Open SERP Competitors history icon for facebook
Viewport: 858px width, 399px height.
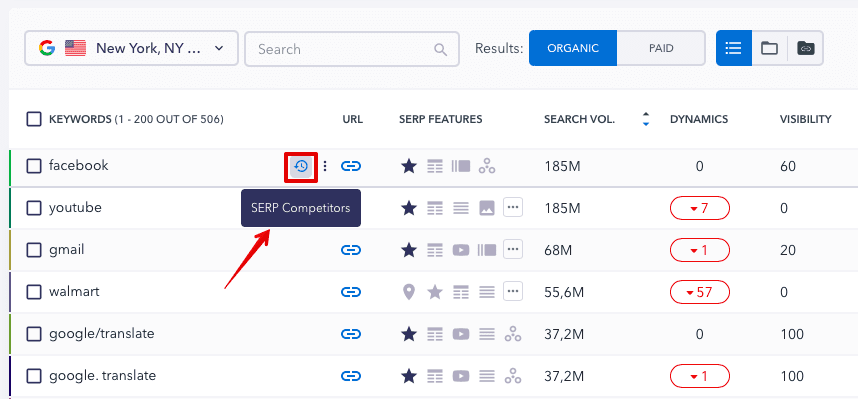coord(301,166)
